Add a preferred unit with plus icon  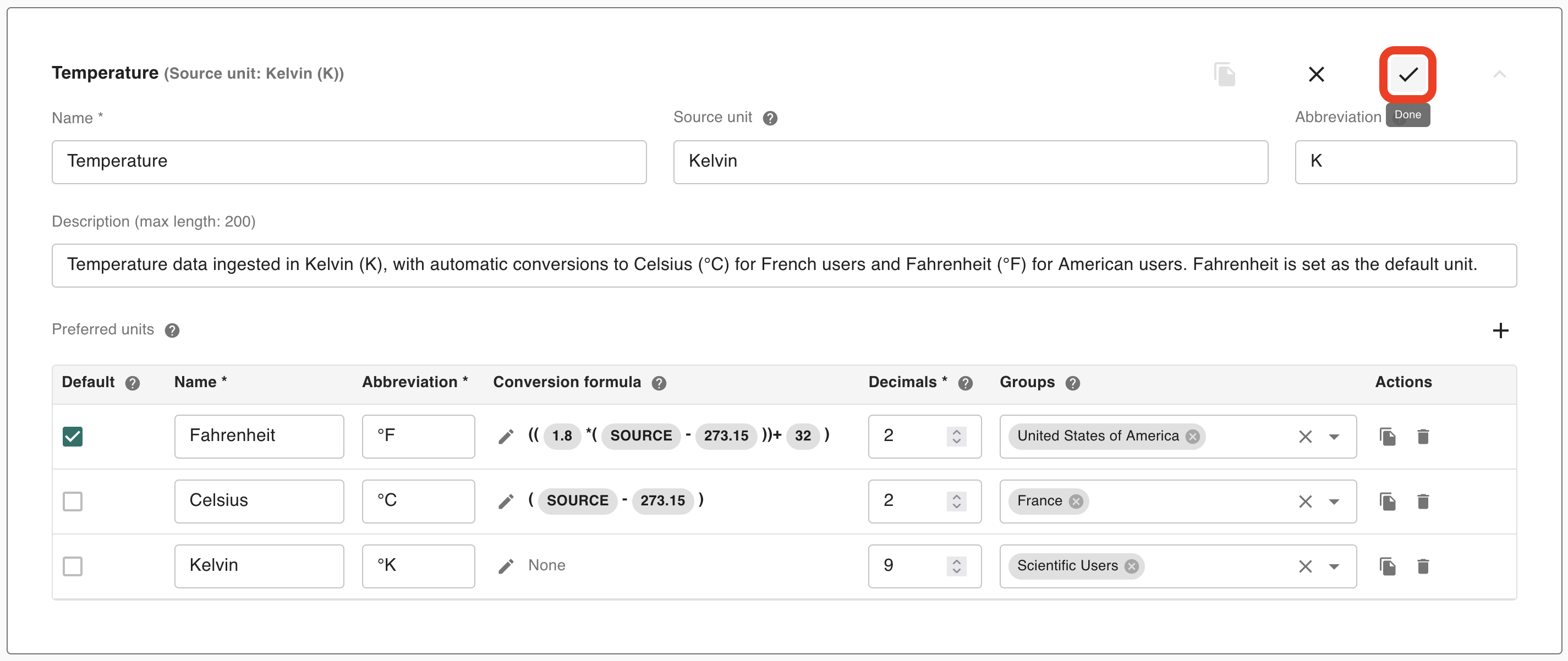1500,330
